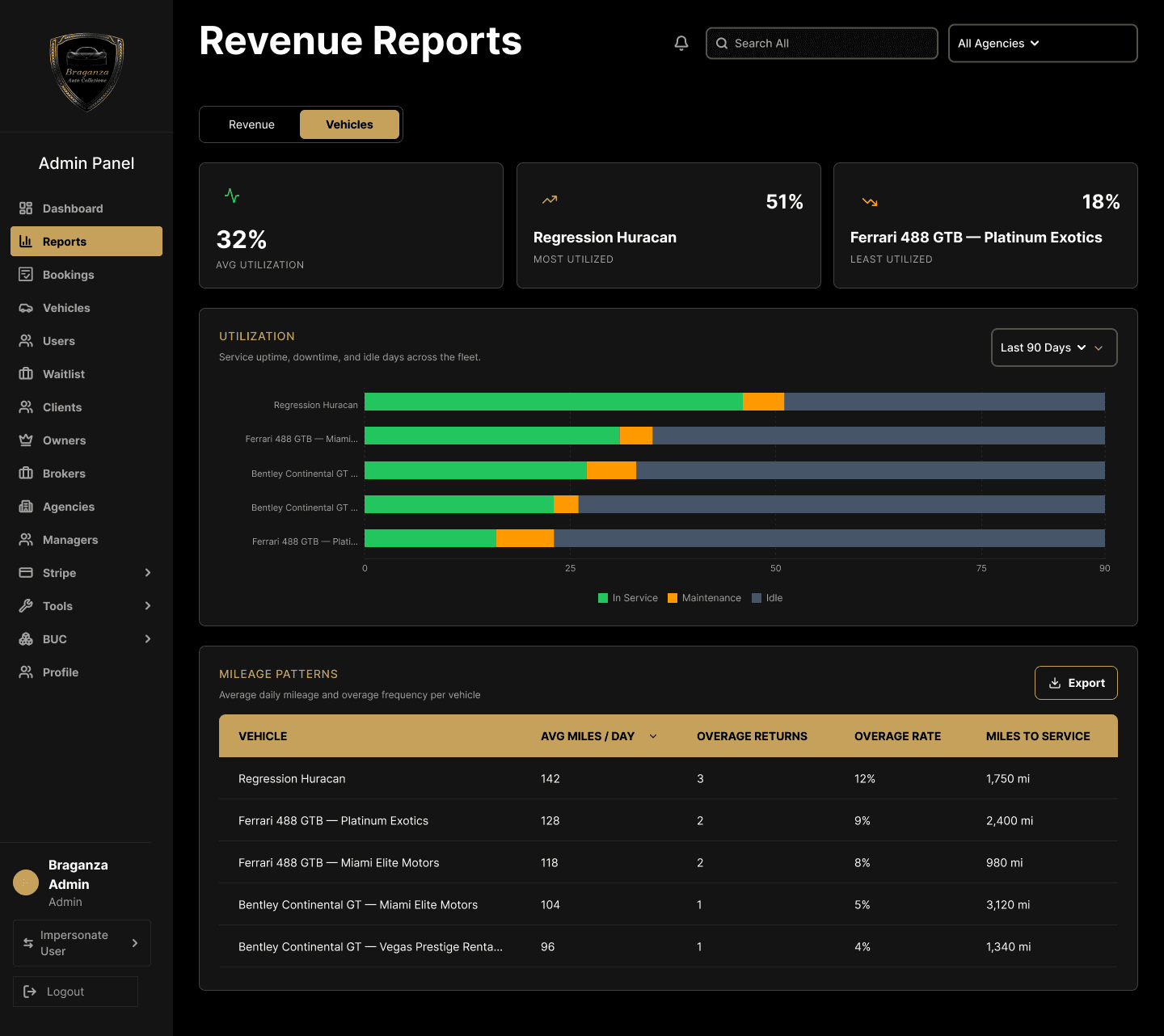Click the Overage Returns column header

[x=752, y=736]
